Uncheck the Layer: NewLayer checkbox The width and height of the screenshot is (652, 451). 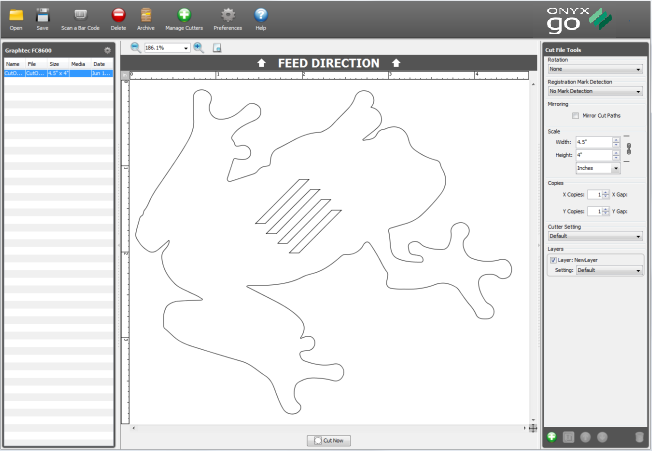coord(553,259)
